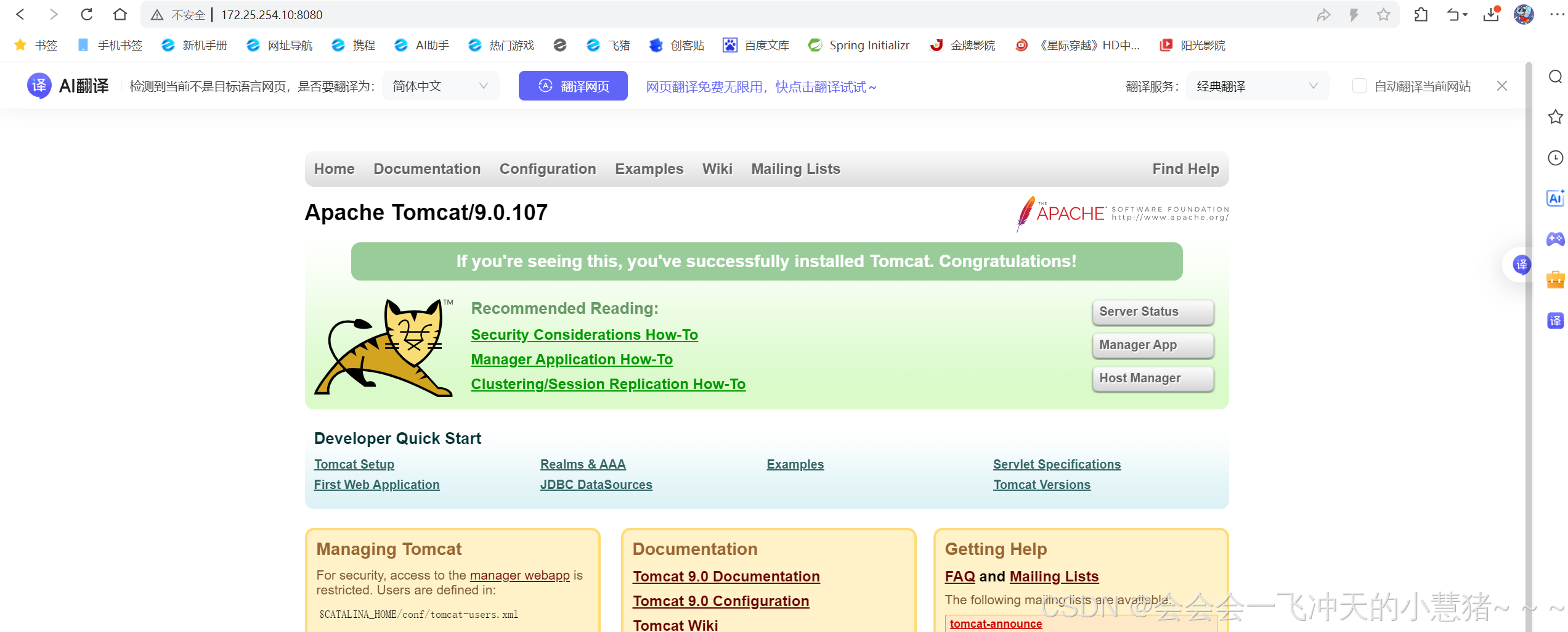Screen dimensions: 1568x632
Task: Open the sidebar game controller icon
Action: pos(1556,239)
